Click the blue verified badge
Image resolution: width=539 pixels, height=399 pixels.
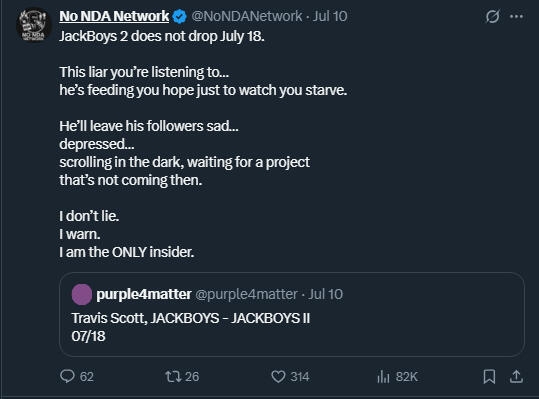(x=179, y=16)
